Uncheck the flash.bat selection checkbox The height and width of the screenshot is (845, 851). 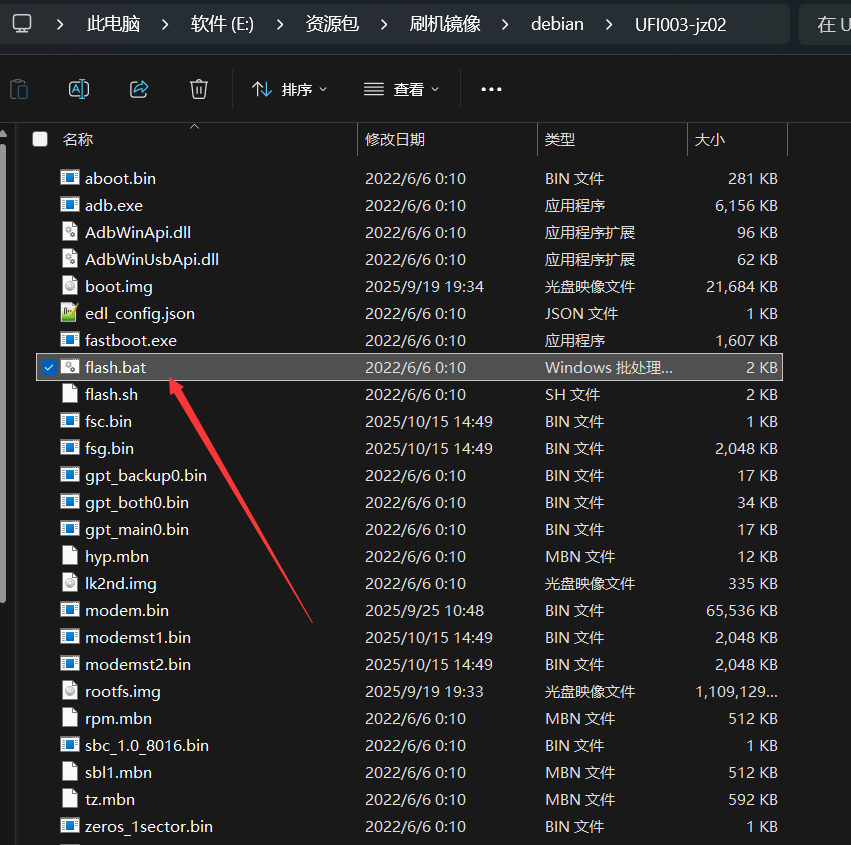[x=49, y=367]
